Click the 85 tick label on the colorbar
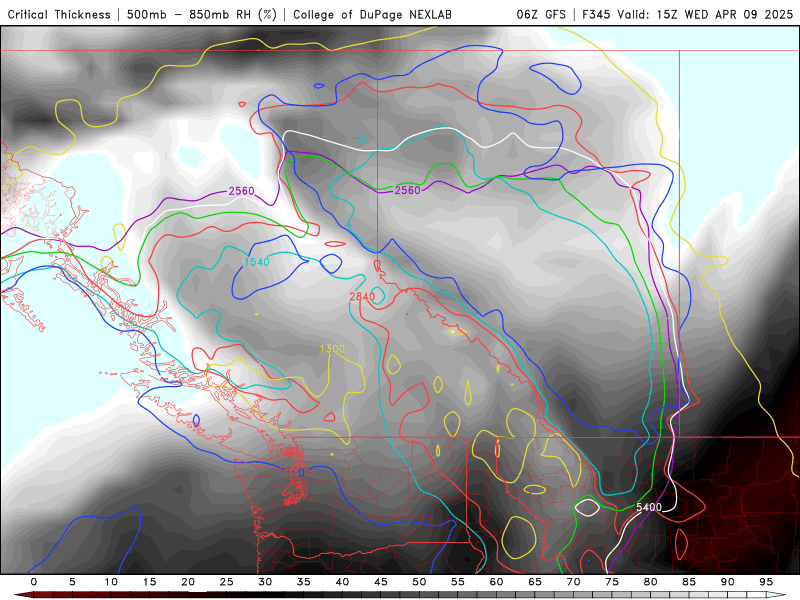 coord(689,582)
